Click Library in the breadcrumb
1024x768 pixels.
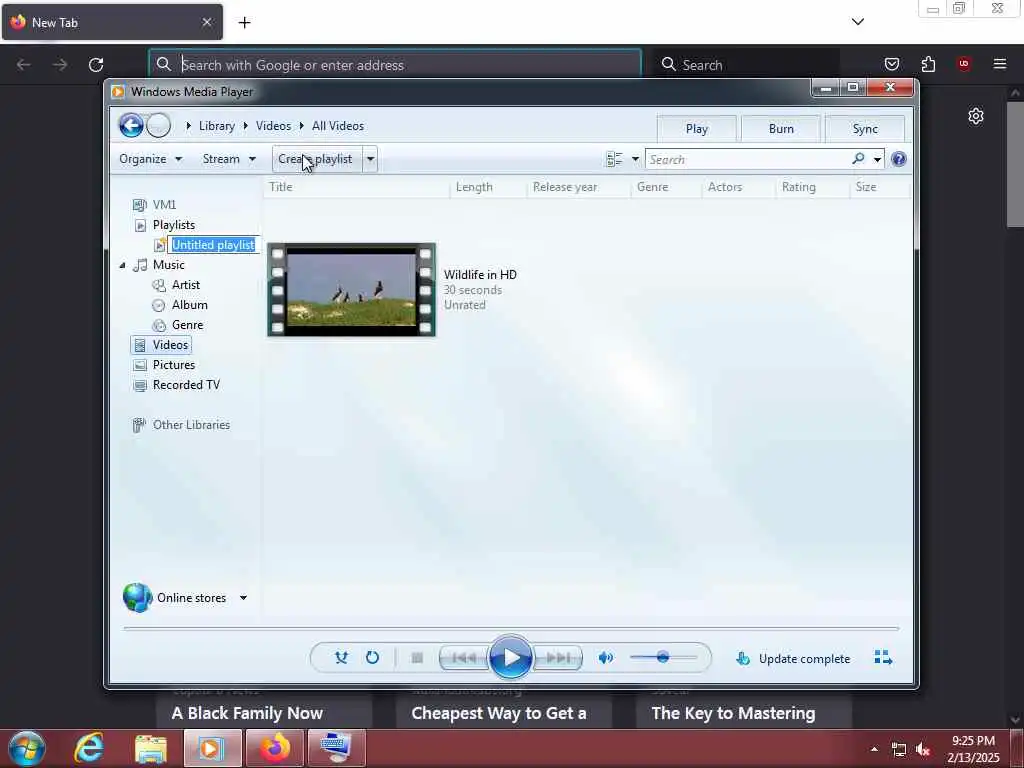217,126
